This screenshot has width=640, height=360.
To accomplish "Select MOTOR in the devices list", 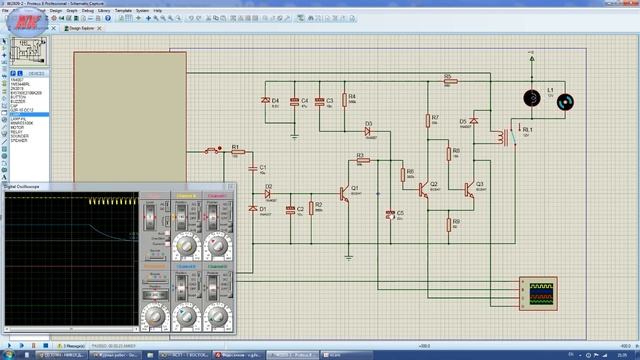I will point(17,127).
